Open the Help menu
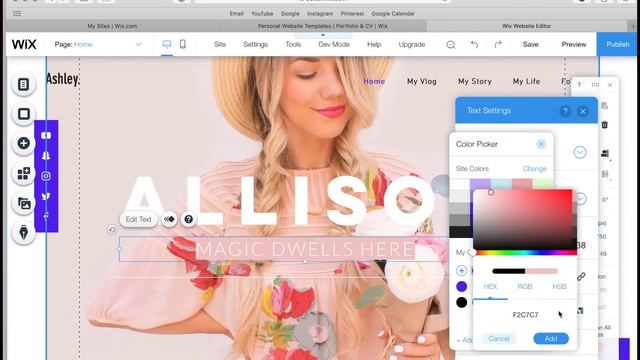 click(374, 44)
